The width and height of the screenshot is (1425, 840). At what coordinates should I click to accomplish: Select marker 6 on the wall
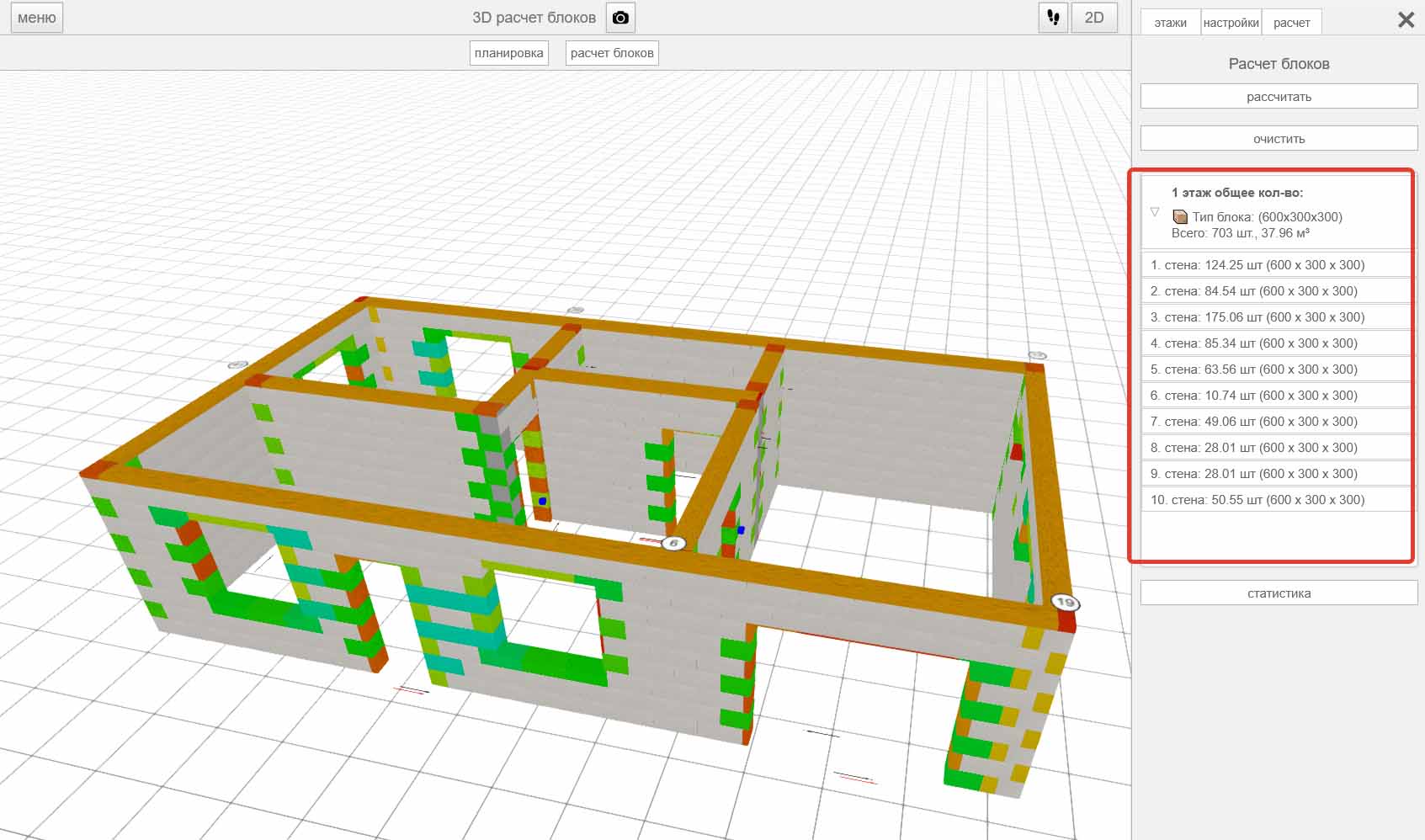click(673, 544)
